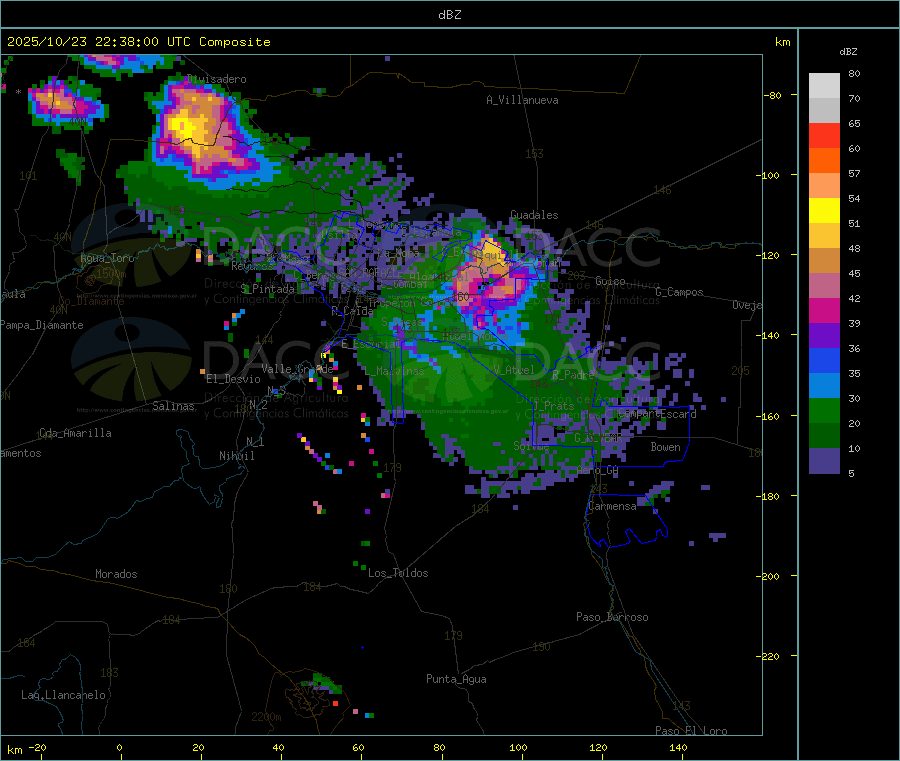
Task: Click the '60' tick on the bottom axis
Action: (359, 747)
